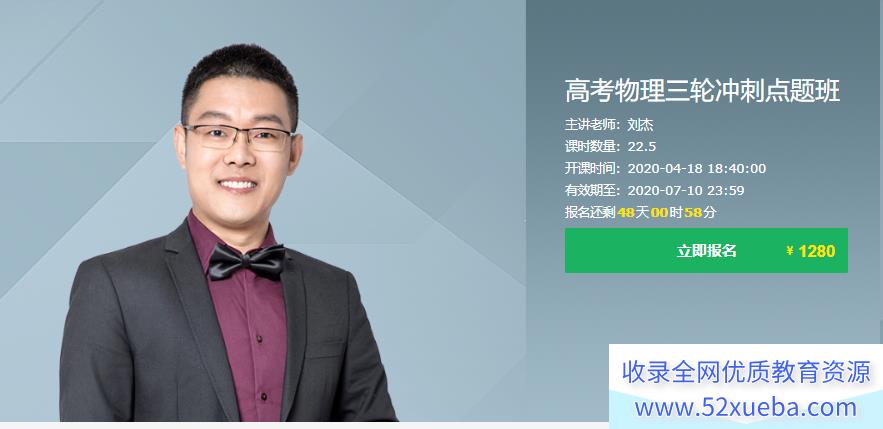Click the 22.5 lesson count value

pyautogui.click(x=642, y=147)
